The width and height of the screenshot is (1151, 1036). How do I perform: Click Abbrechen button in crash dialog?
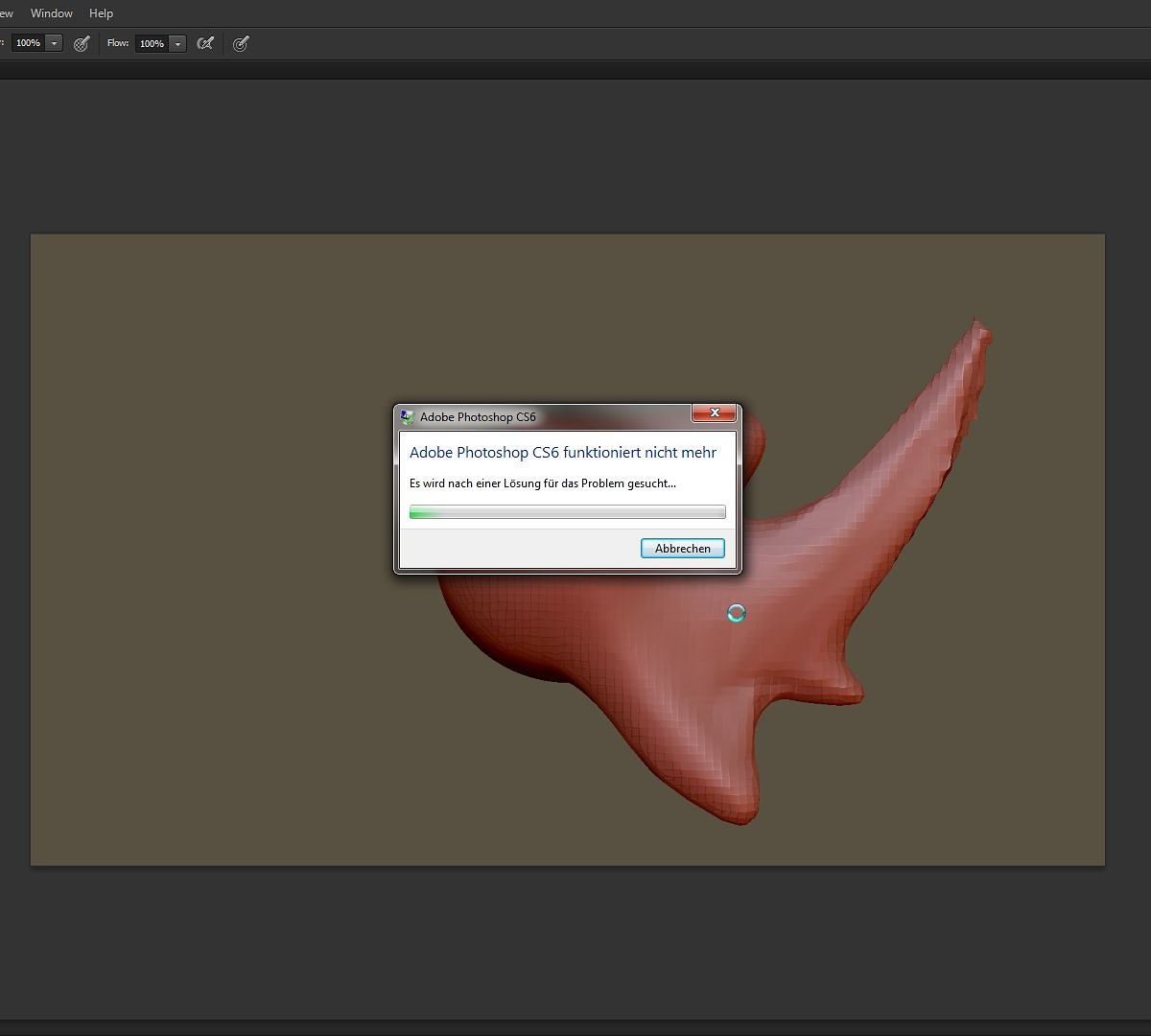pos(683,549)
